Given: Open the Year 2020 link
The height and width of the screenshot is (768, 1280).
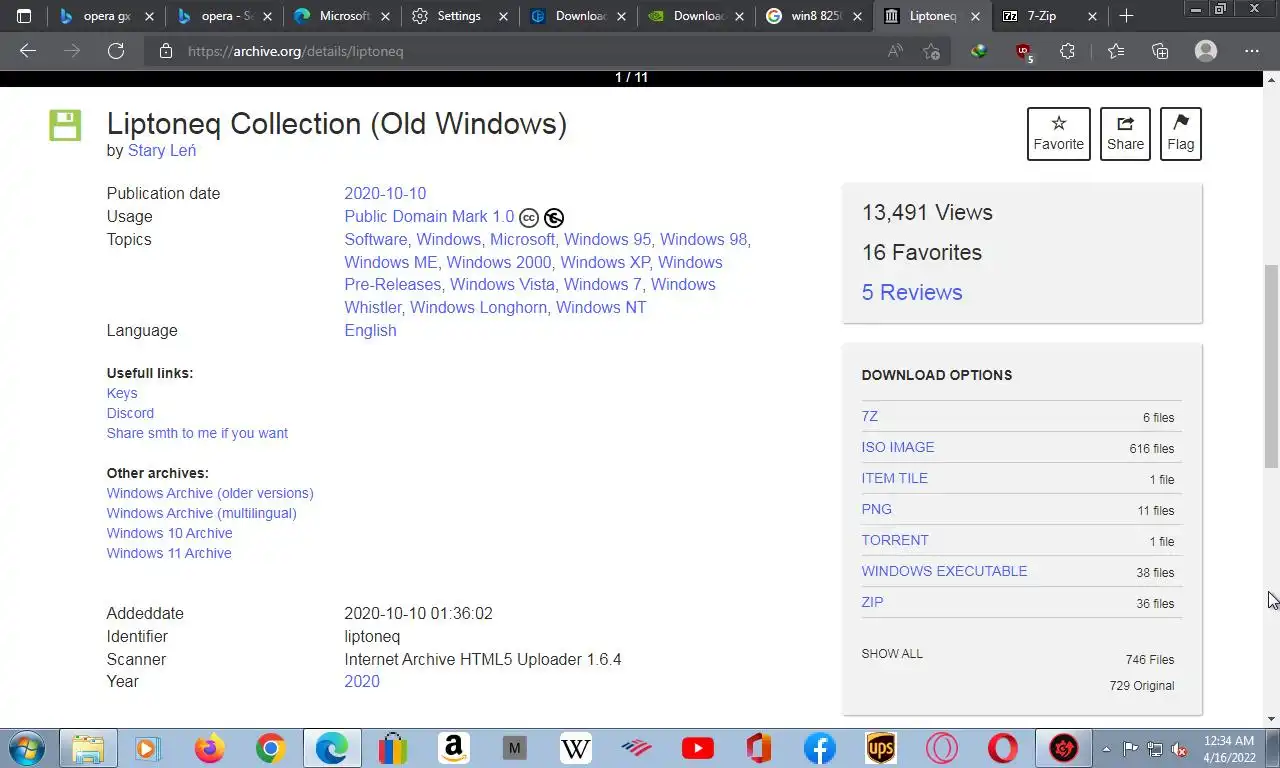Looking at the screenshot, I should pyautogui.click(x=362, y=681).
